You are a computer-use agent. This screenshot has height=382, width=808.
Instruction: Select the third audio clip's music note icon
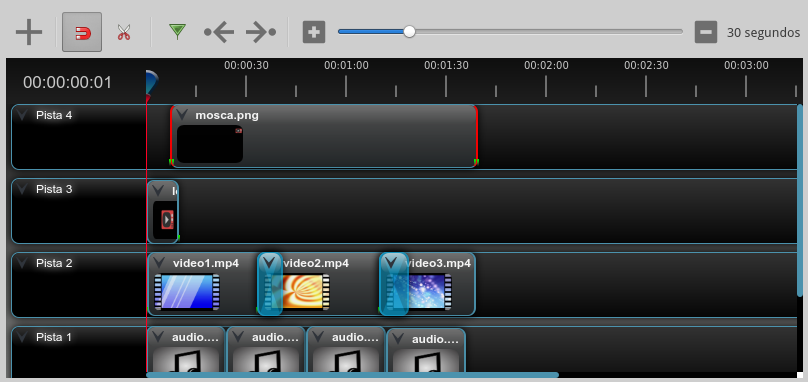tap(346, 360)
